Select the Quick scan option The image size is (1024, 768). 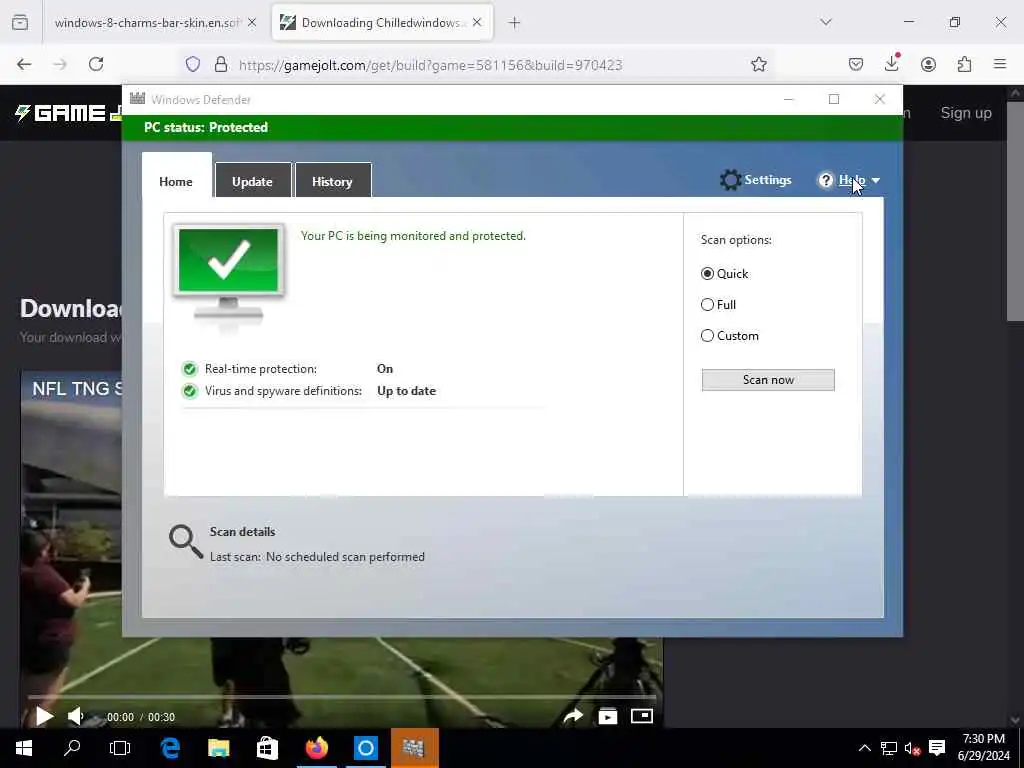click(707, 274)
